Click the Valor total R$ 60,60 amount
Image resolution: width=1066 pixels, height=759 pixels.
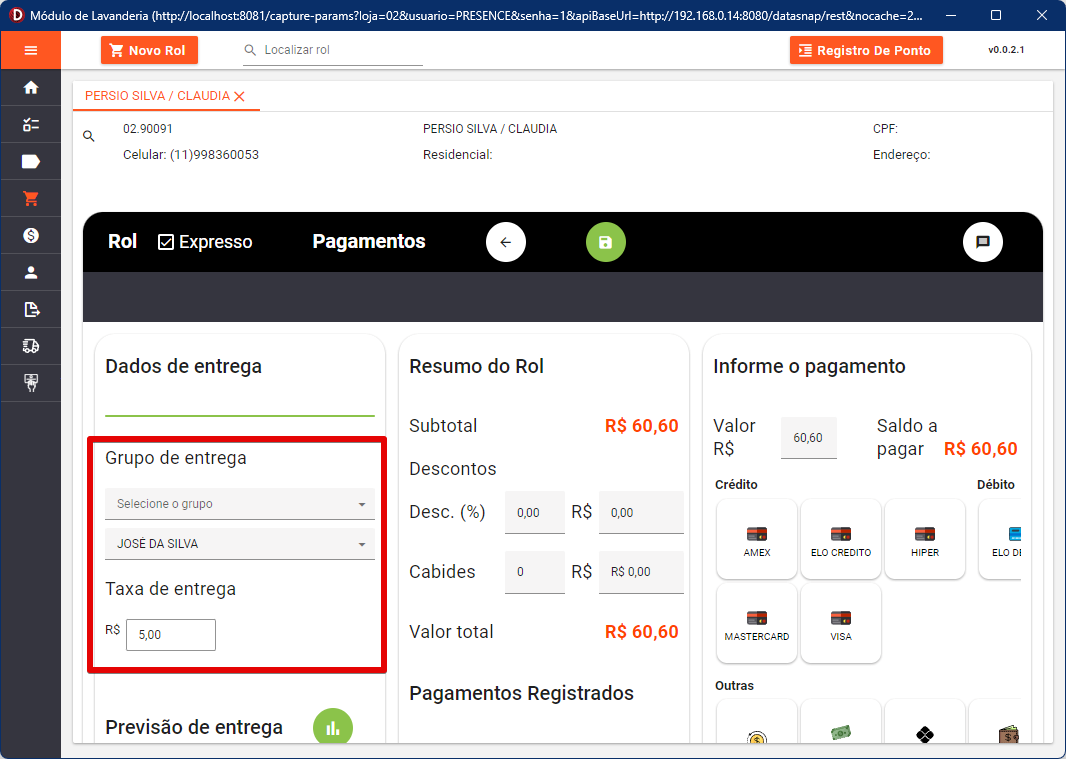[x=642, y=632]
